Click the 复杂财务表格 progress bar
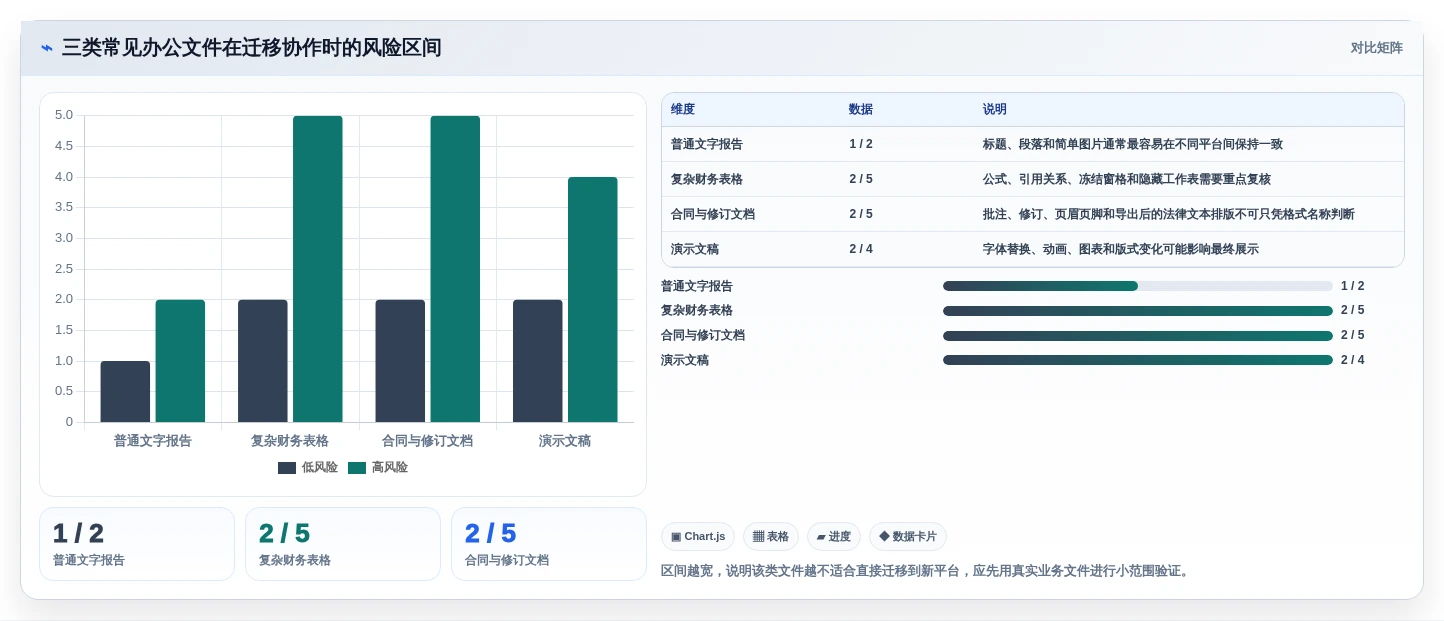The width and height of the screenshot is (1444, 621). click(x=1138, y=310)
